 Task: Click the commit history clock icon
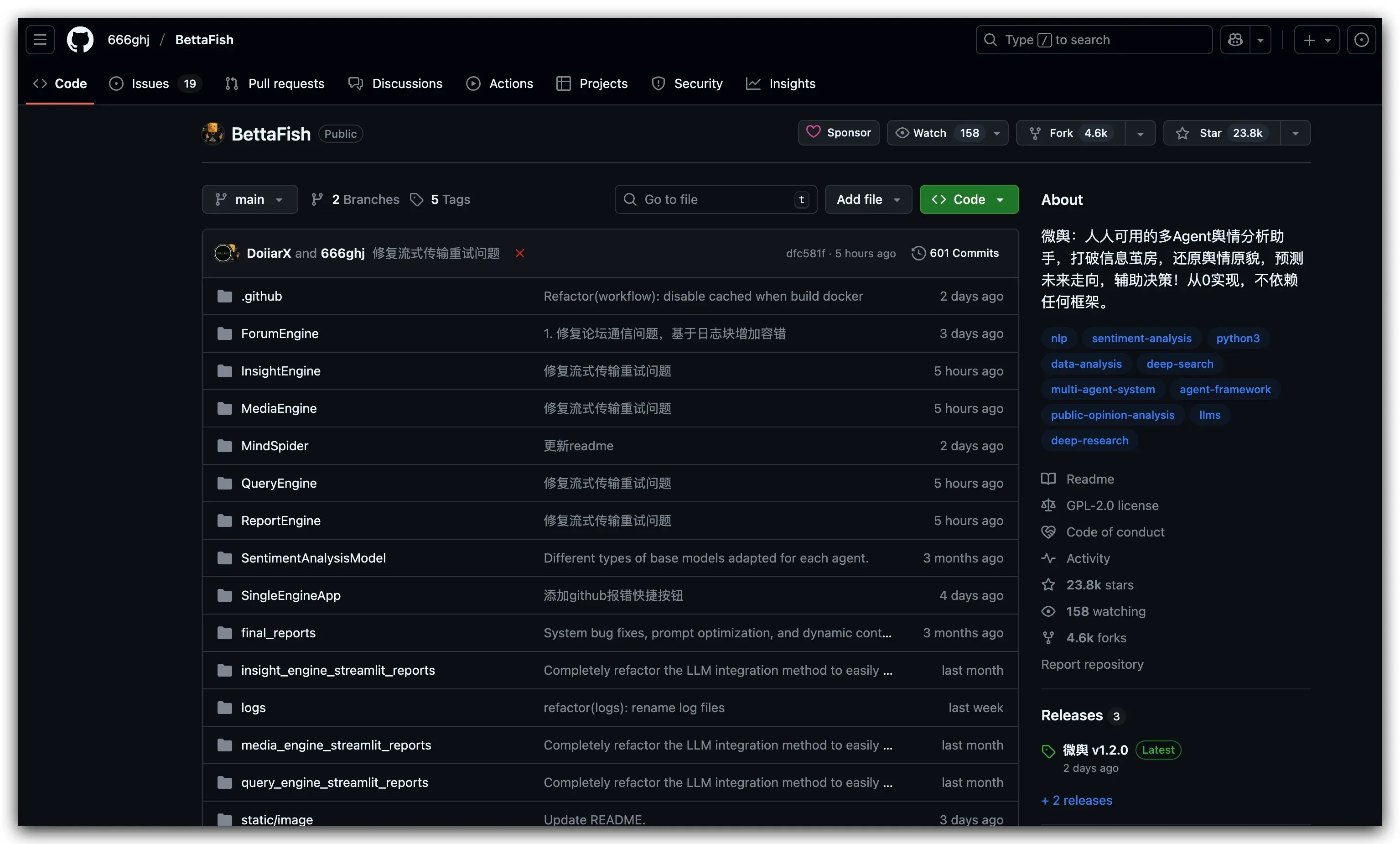(x=918, y=253)
